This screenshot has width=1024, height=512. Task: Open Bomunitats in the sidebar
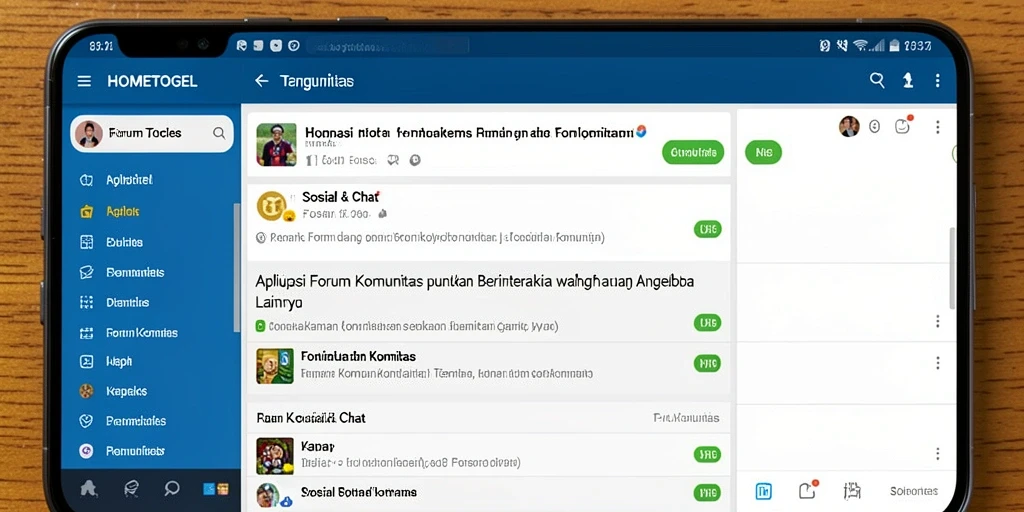pyautogui.click(x=135, y=272)
